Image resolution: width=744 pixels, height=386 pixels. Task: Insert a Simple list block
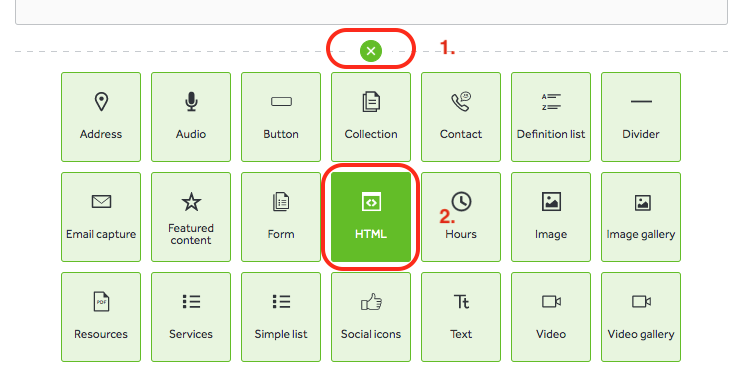coord(281,317)
